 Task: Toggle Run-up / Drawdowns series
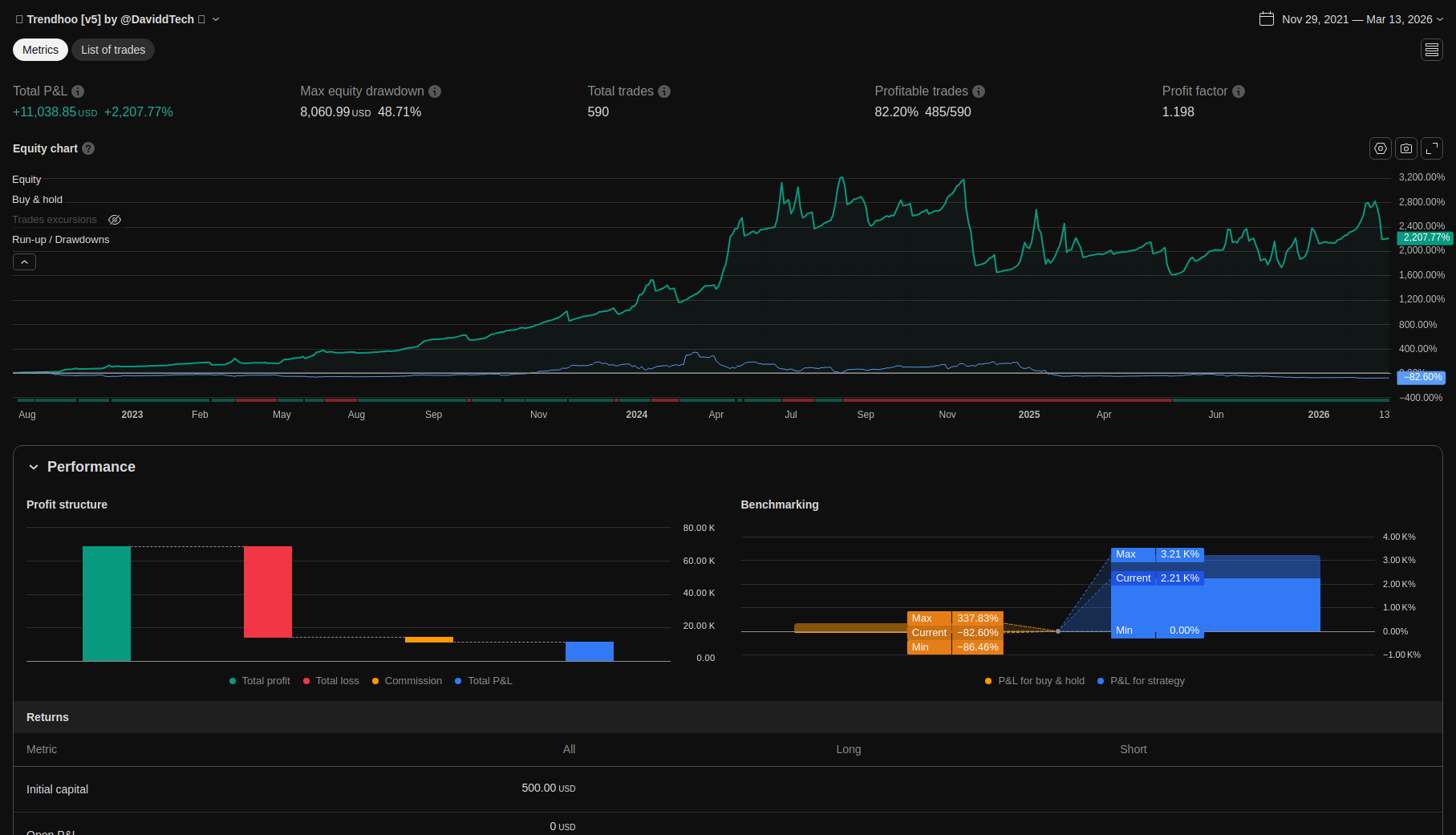click(x=60, y=240)
